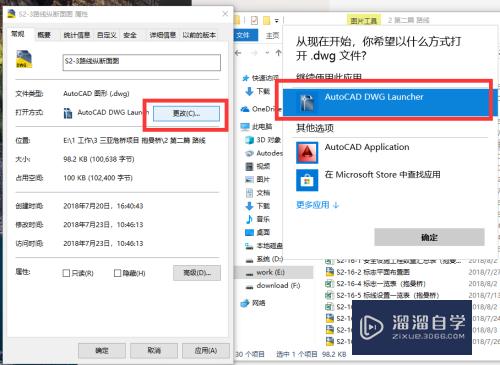500x365 pixels.
Task: Choose the red AutoCAD Application icon
Action: tap(307, 152)
